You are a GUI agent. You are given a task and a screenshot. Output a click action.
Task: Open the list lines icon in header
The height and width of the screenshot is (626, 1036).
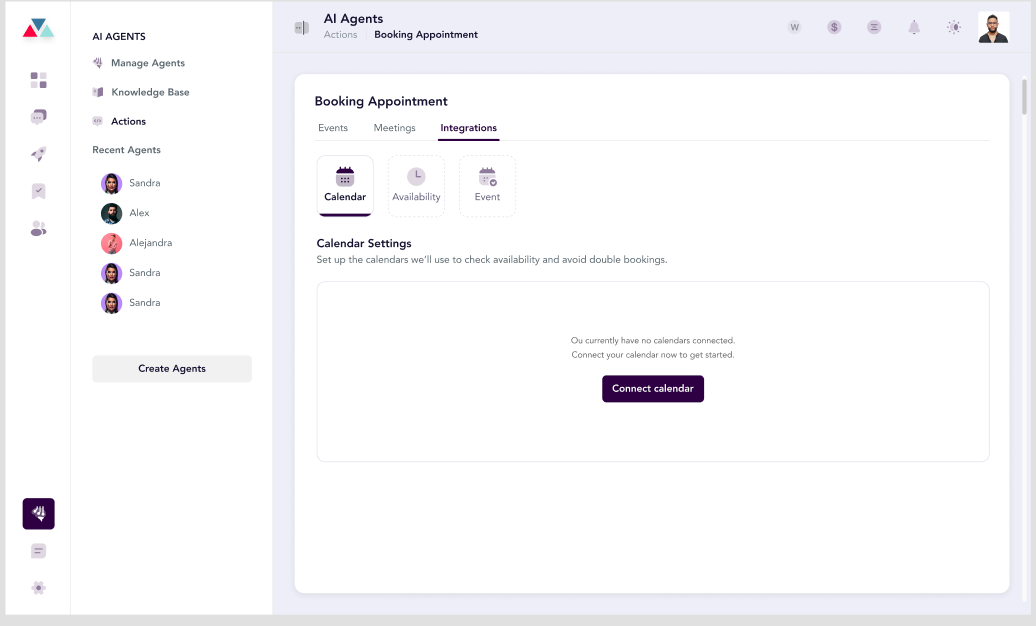[873, 27]
